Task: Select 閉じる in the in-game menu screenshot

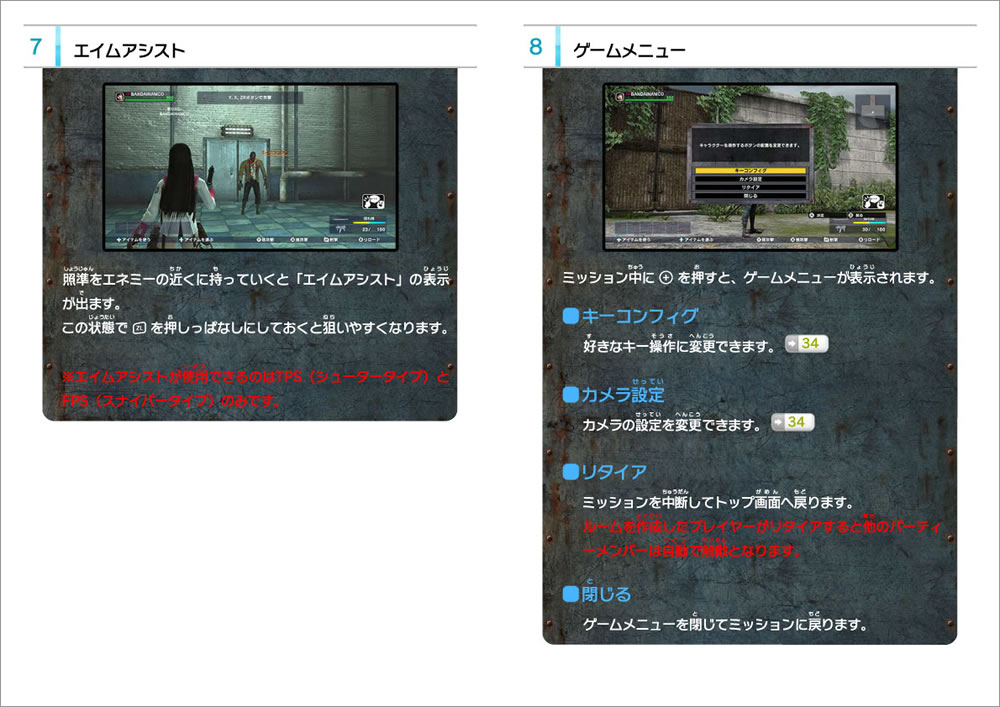Action: (x=751, y=196)
